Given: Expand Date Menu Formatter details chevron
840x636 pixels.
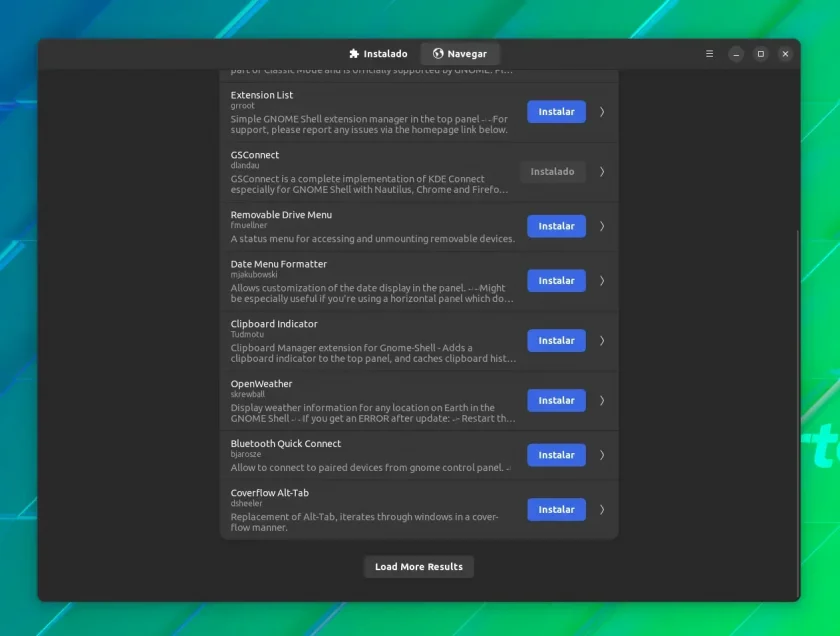Looking at the screenshot, I should tap(602, 281).
